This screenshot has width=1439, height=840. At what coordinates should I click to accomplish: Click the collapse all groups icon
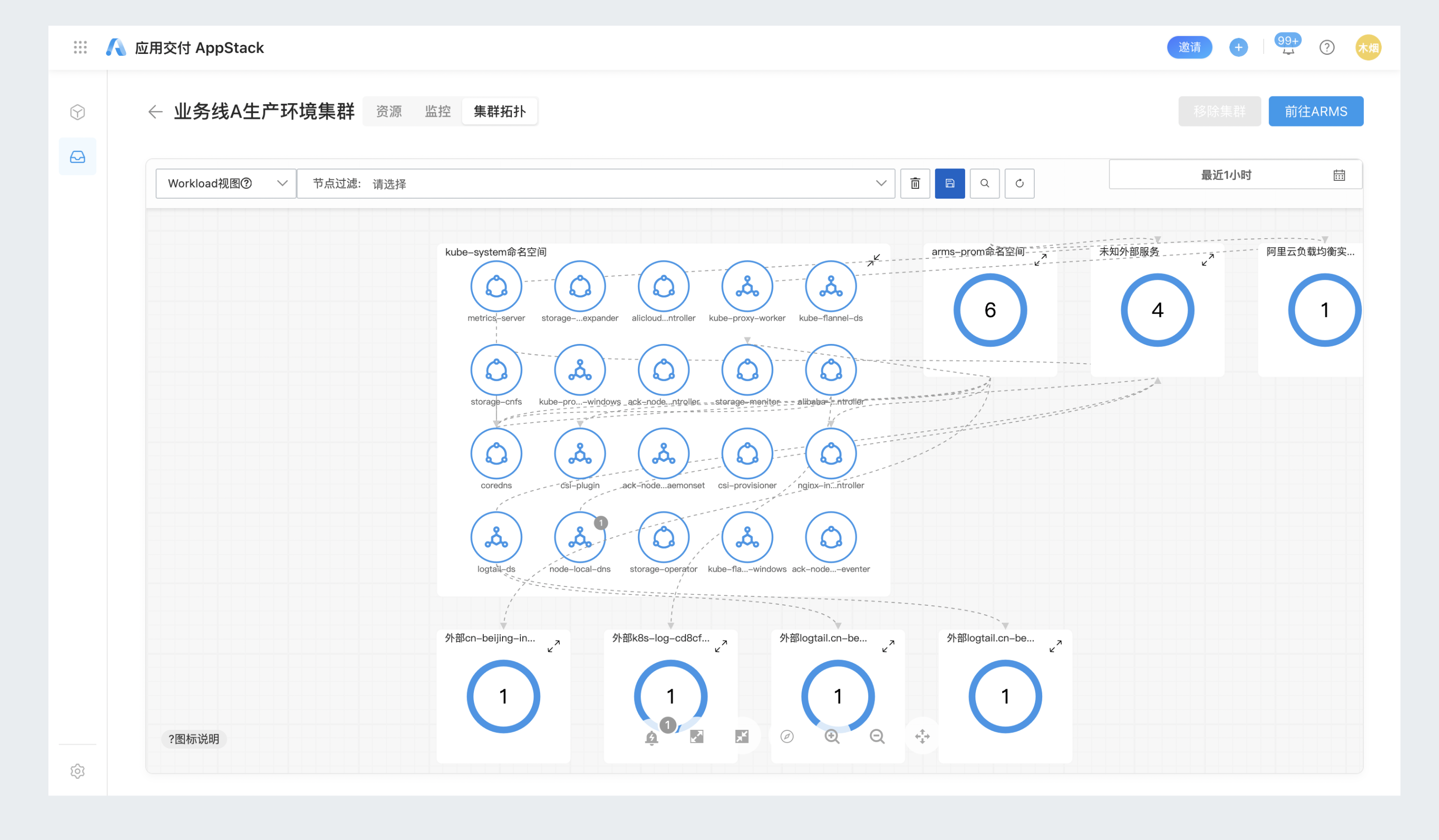tap(742, 737)
